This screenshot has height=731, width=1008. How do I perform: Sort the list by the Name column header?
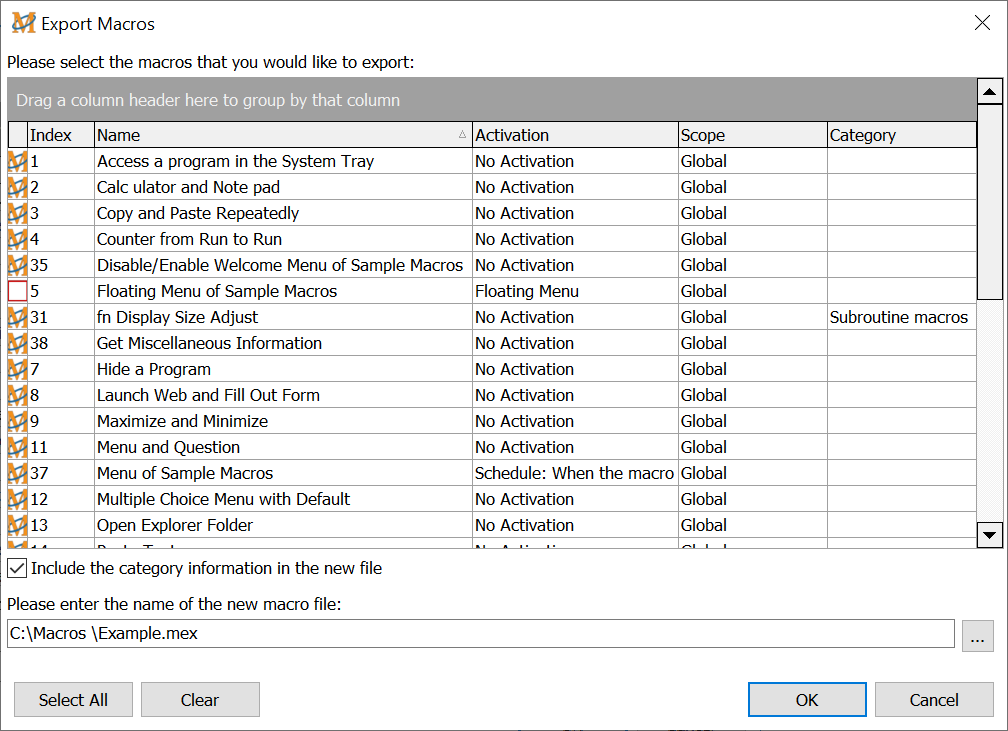282,135
